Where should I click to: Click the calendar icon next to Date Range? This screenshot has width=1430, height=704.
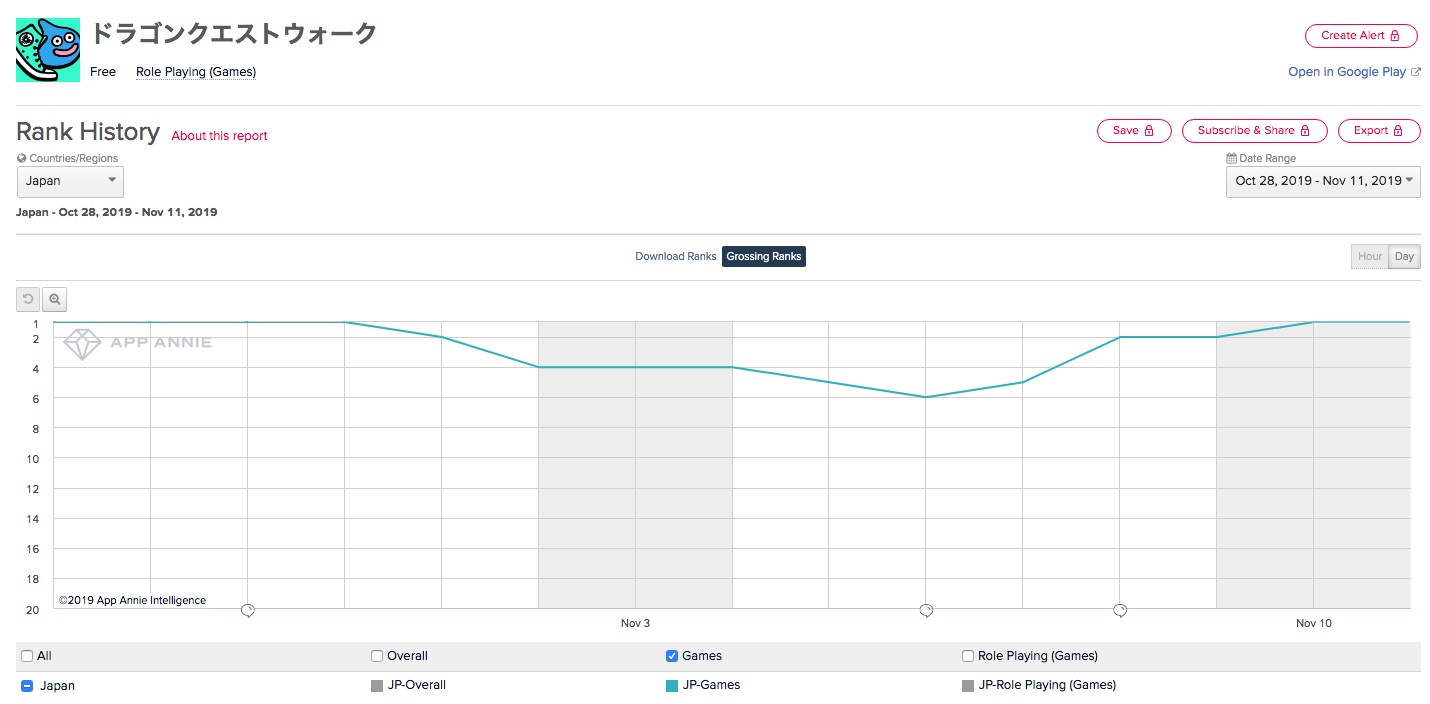pyautogui.click(x=1231, y=158)
